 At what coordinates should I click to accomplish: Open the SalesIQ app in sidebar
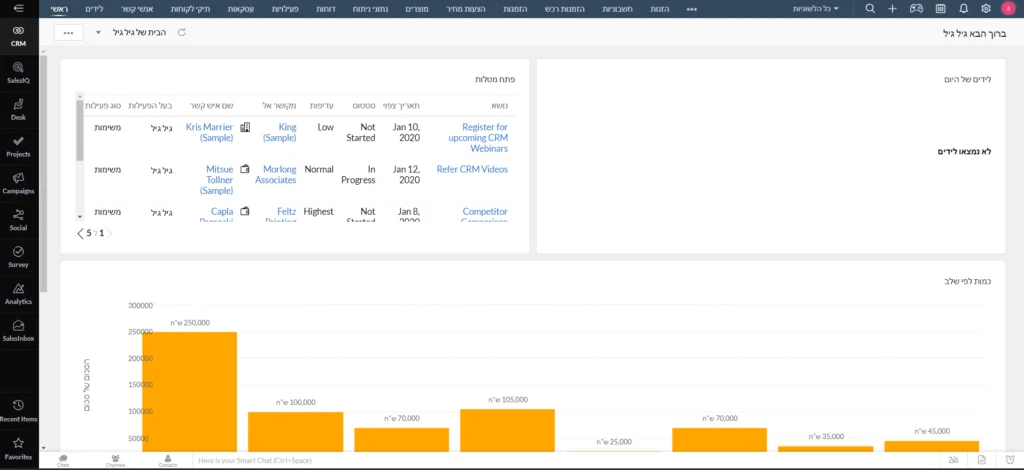point(18,72)
